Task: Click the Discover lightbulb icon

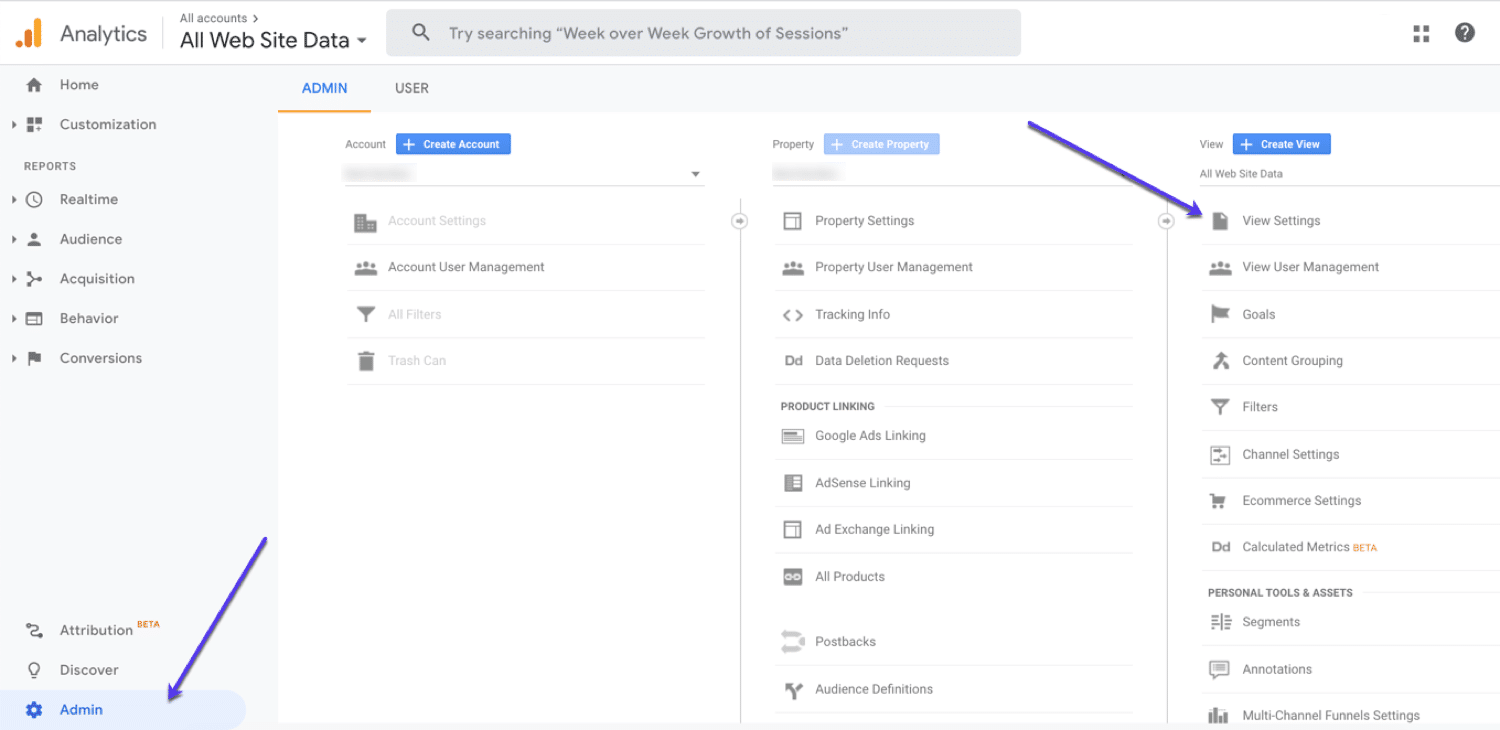Action: coord(34,669)
